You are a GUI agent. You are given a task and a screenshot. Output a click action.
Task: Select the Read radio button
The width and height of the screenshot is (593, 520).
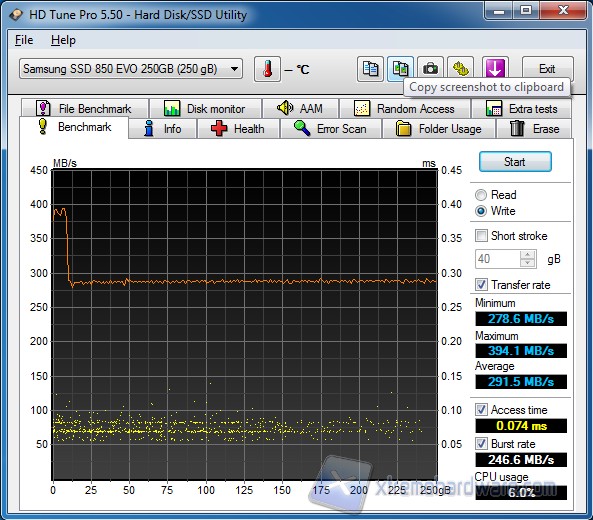[x=481, y=195]
